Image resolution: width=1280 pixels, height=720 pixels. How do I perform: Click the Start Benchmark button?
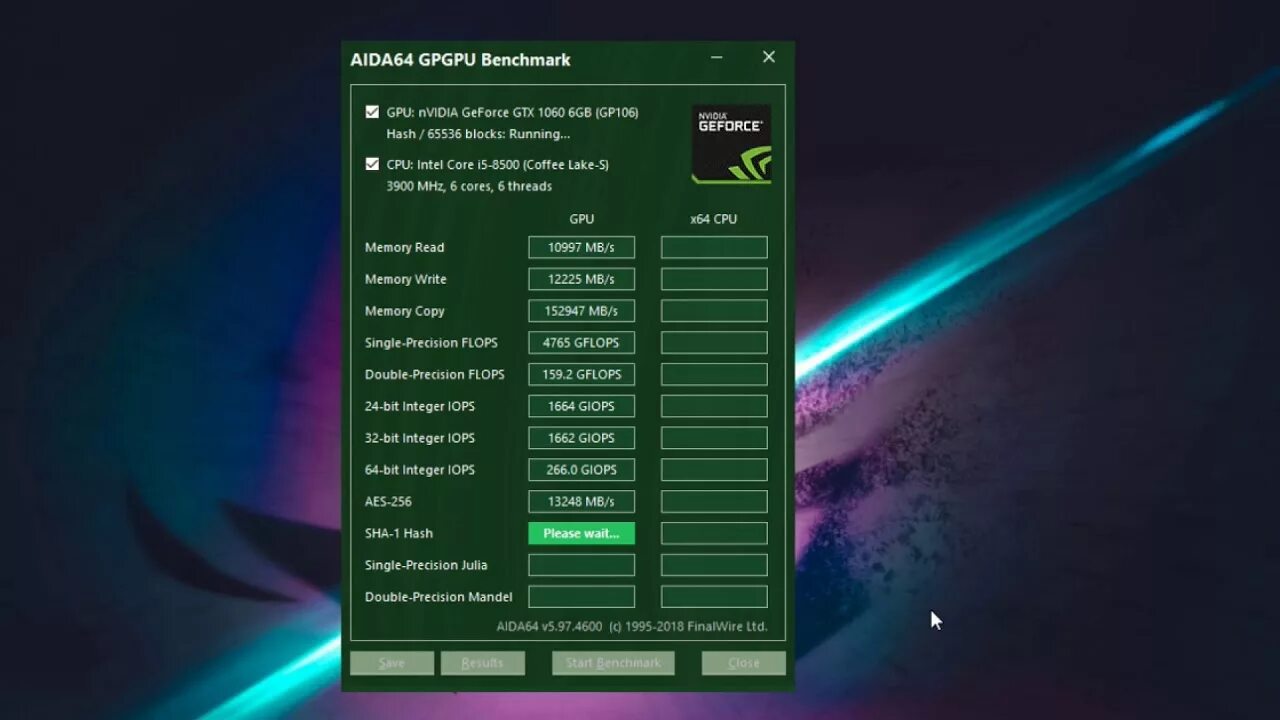tap(613, 663)
